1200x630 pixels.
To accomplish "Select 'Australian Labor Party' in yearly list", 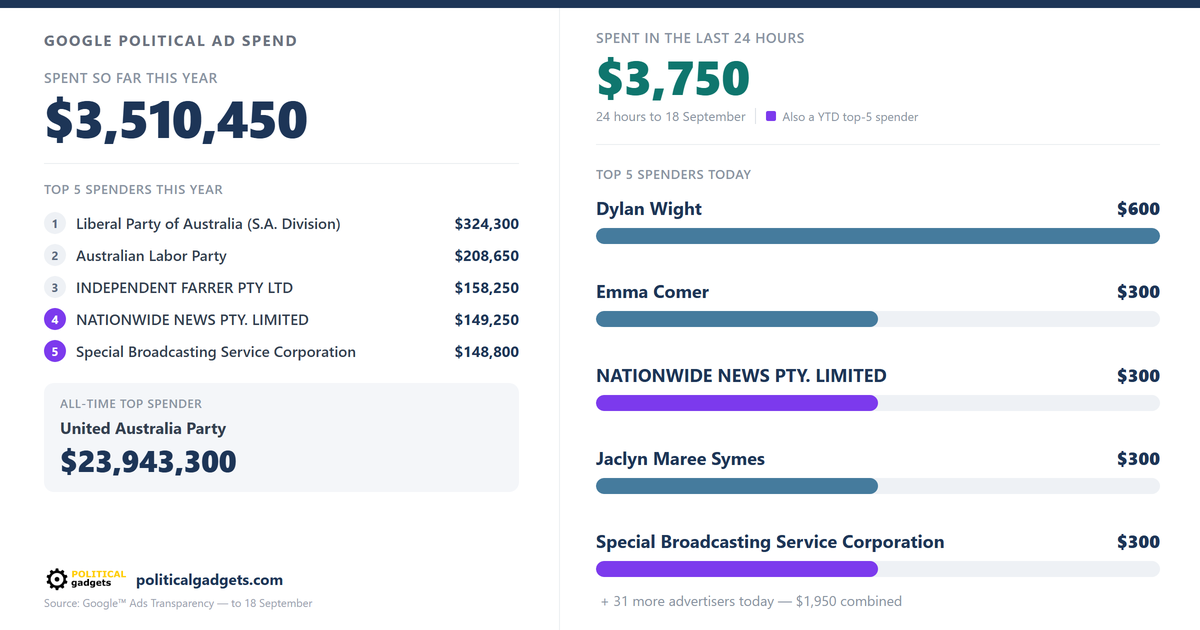I will tap(151, 256).
